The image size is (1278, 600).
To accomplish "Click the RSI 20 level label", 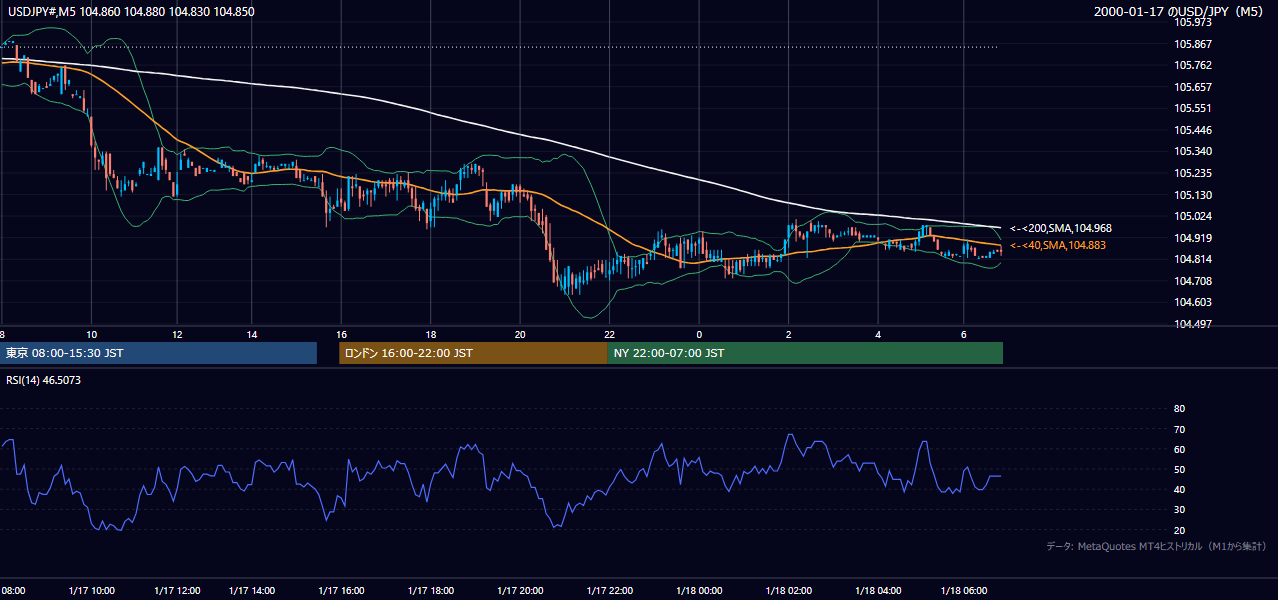I will click(1179, 530).
